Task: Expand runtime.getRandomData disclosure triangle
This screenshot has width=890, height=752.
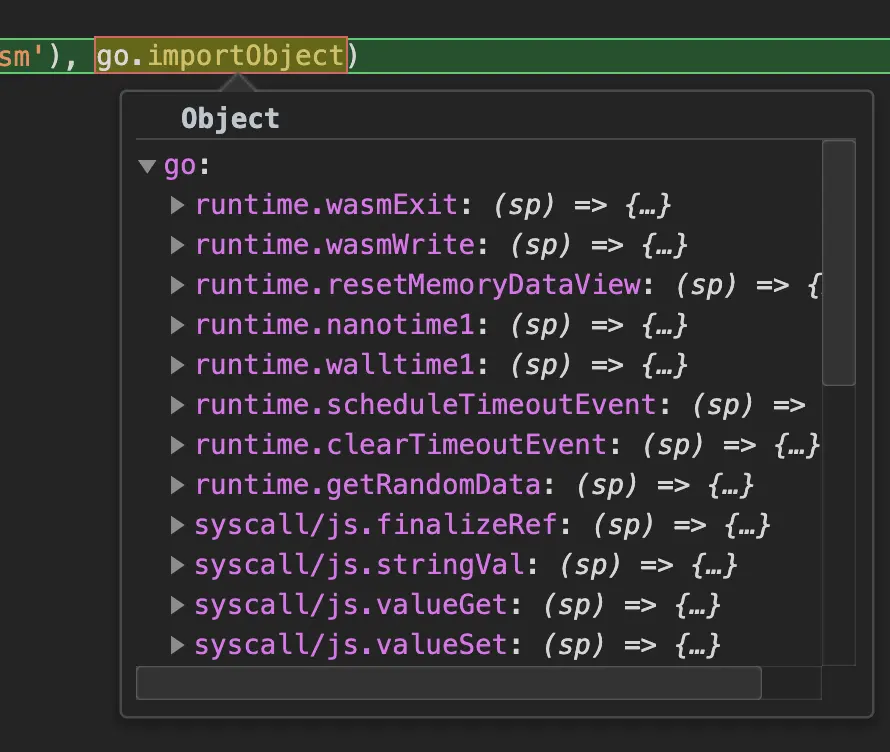Action: click(x=178, y=485)
